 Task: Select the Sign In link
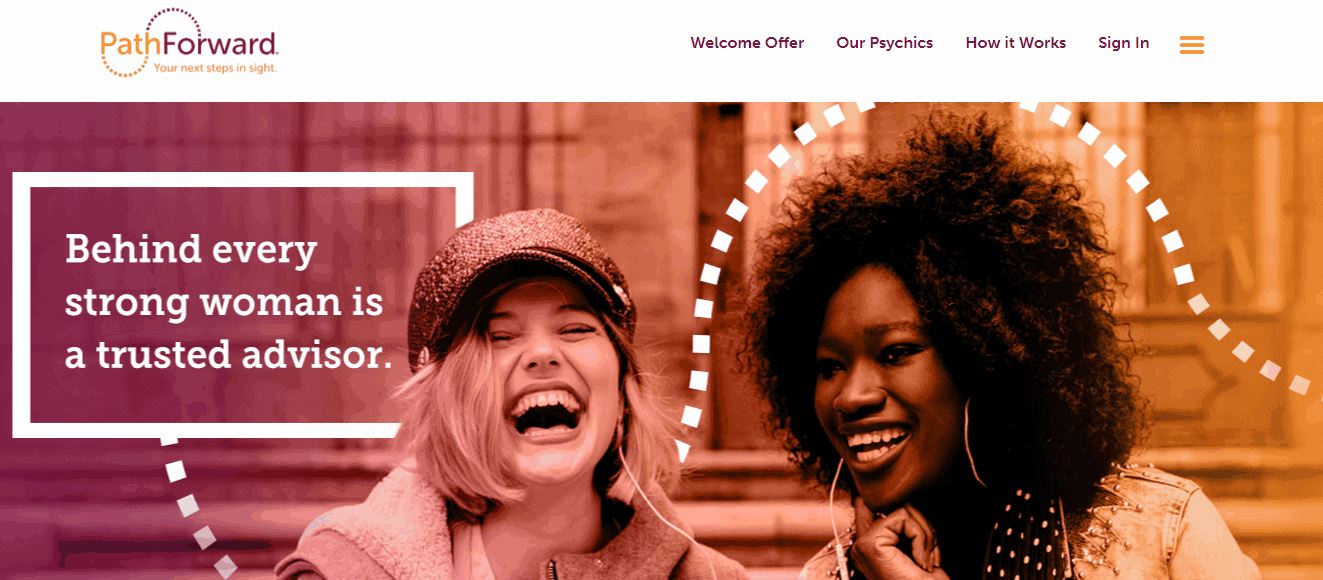coord(1123,43)
